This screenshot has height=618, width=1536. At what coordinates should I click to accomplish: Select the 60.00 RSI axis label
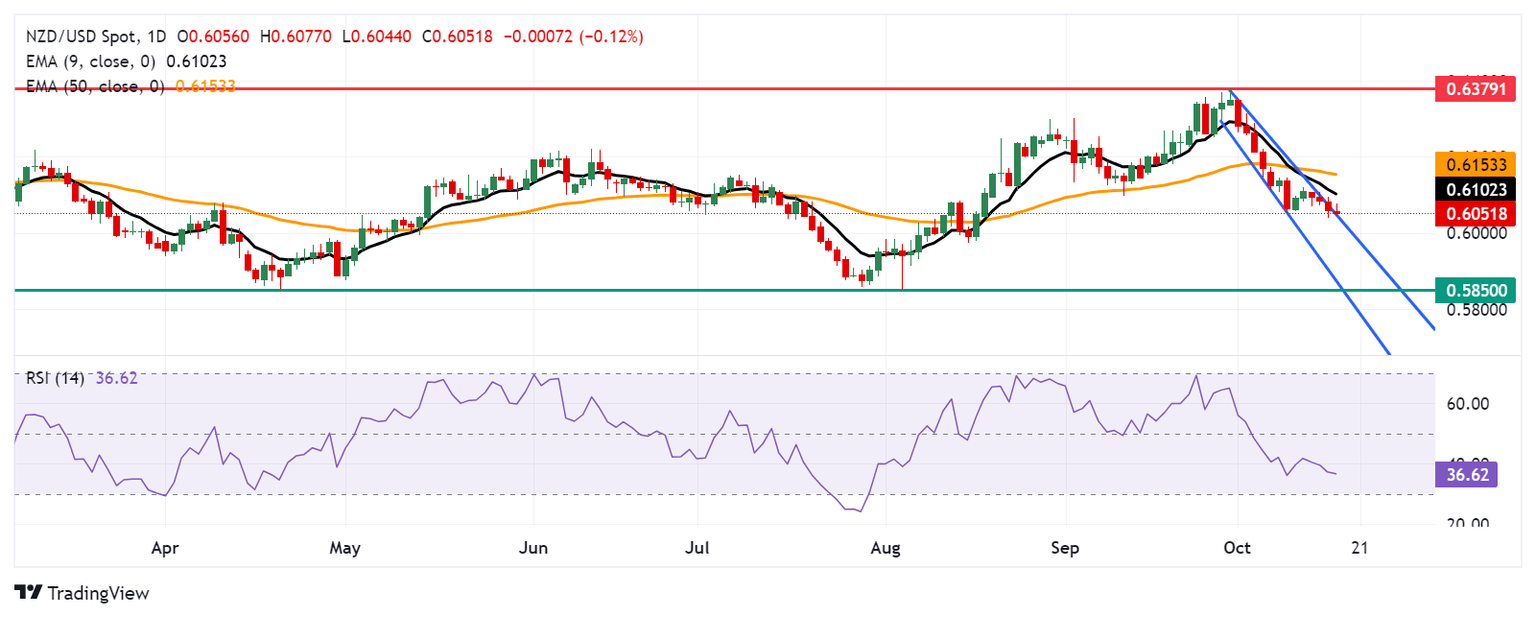pos(1467,404)
